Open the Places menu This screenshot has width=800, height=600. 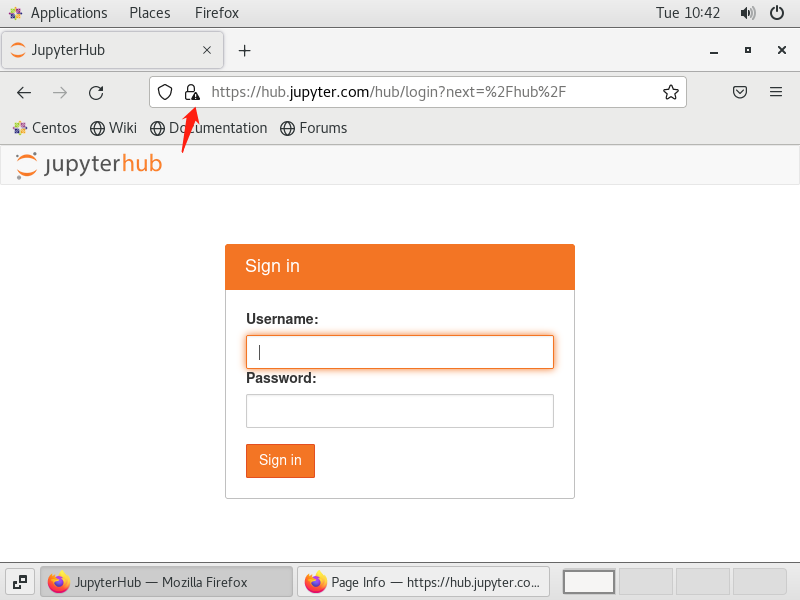(x=149, y=13)
